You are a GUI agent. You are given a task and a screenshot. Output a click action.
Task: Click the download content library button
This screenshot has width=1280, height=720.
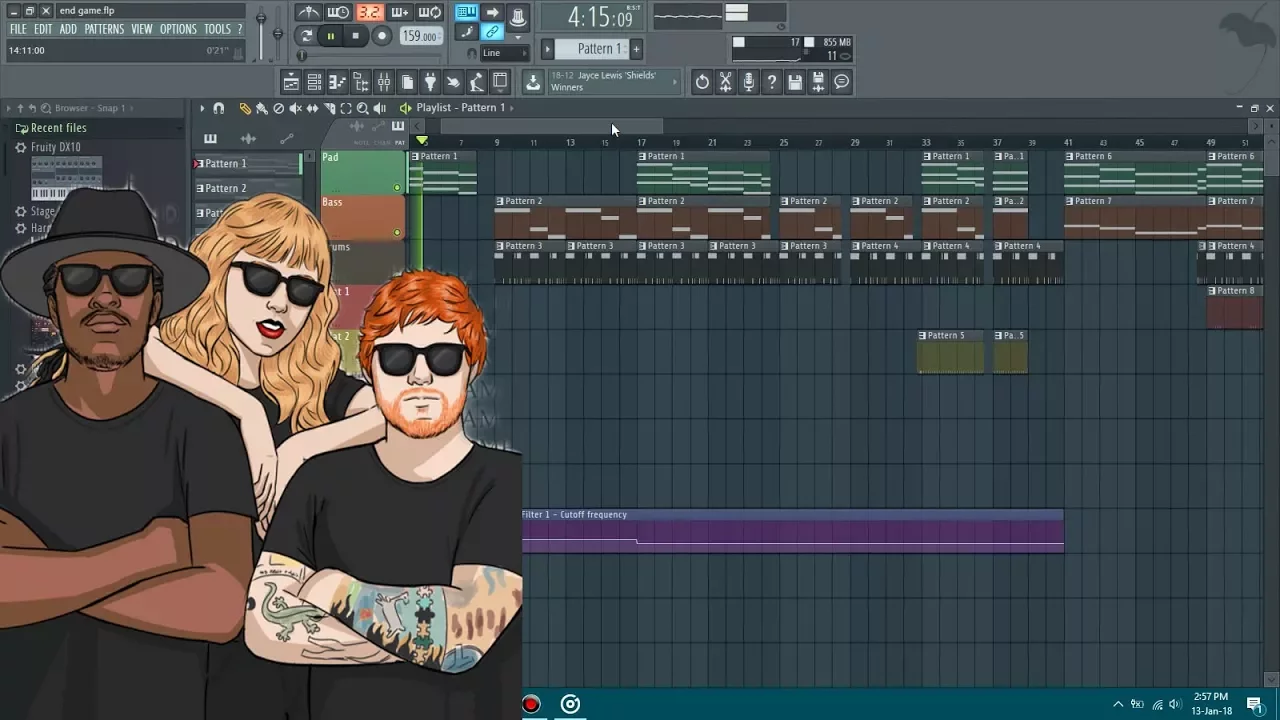(533, 82)
